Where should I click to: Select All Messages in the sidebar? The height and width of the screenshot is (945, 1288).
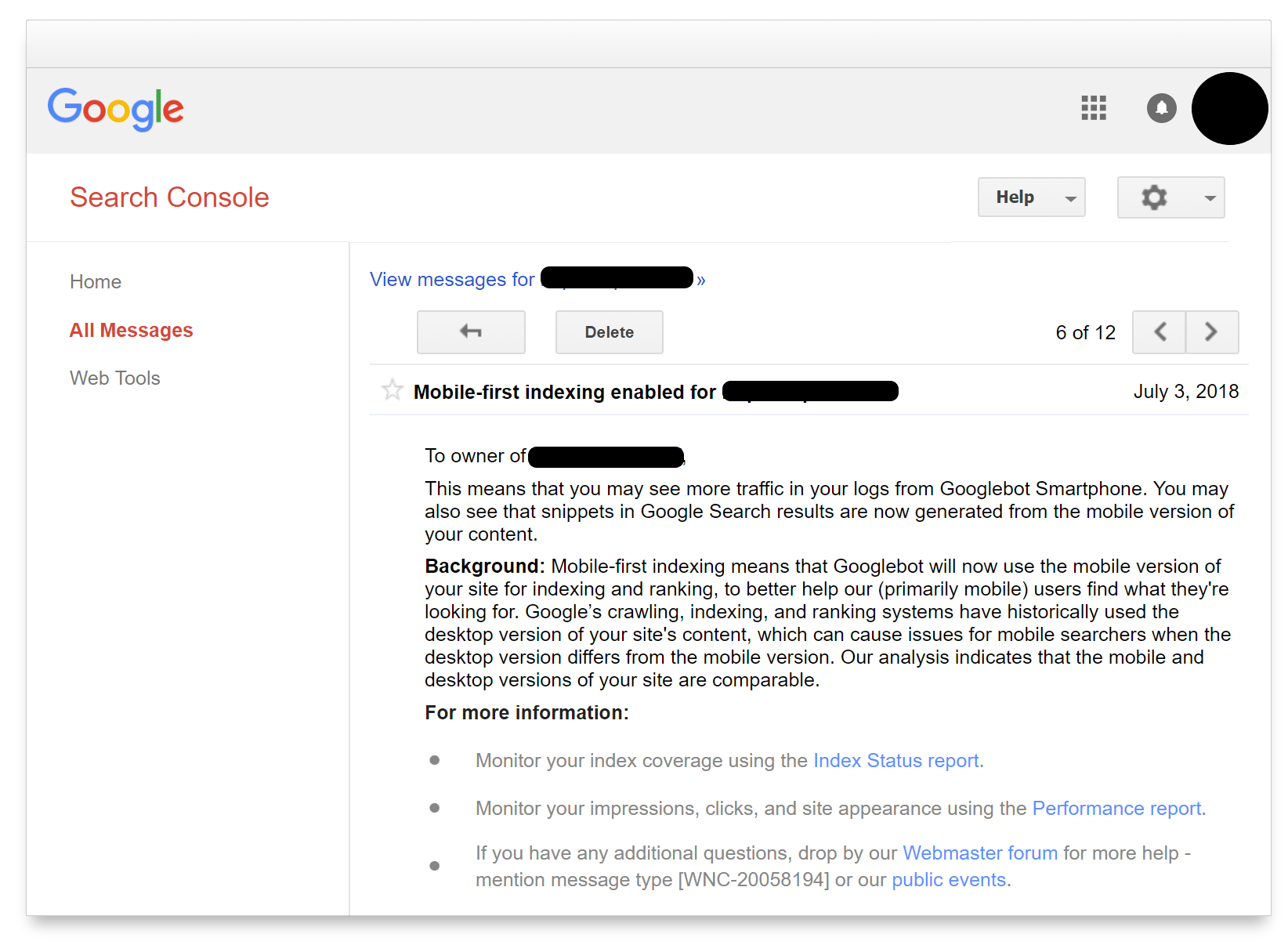[132, 331]
